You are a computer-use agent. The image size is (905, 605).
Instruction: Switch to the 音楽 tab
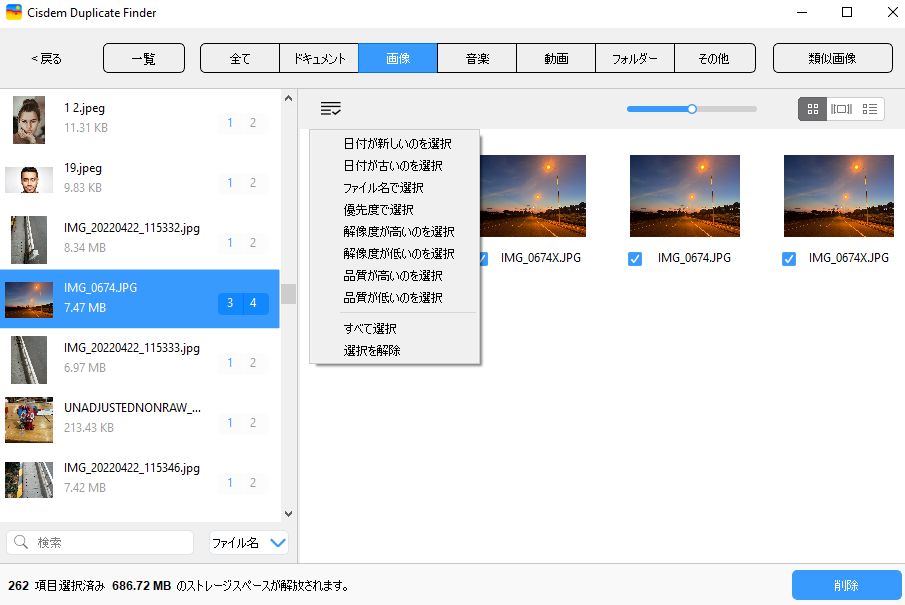click(x=477, y=58)
